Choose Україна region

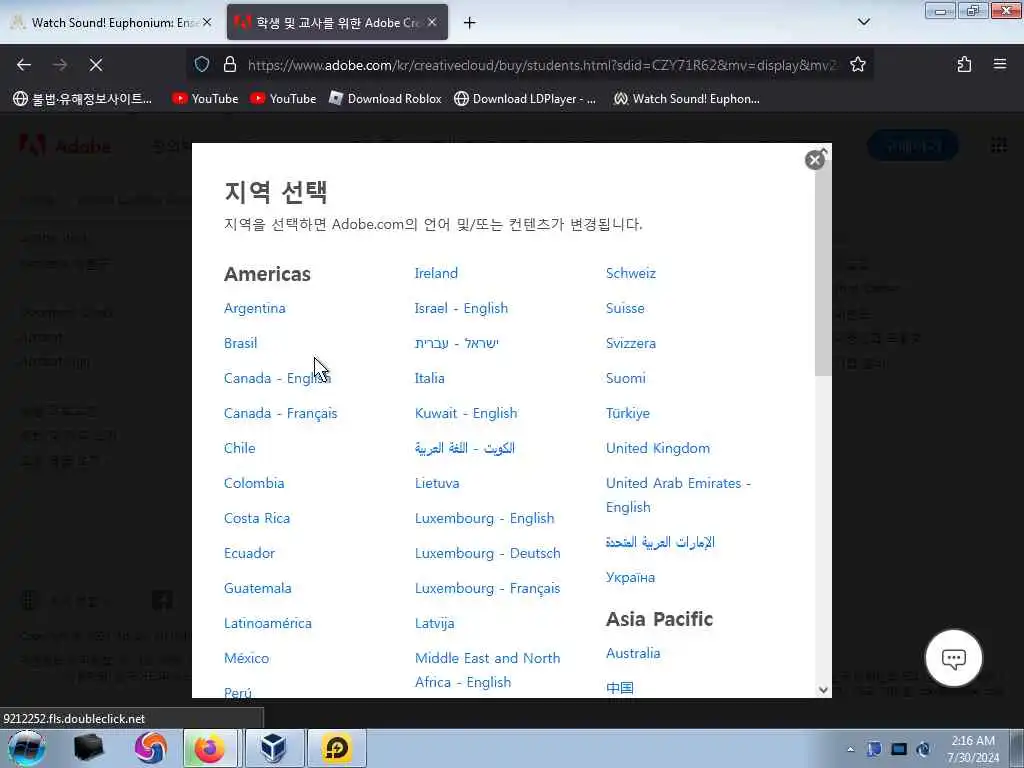[x=630, y=577]
